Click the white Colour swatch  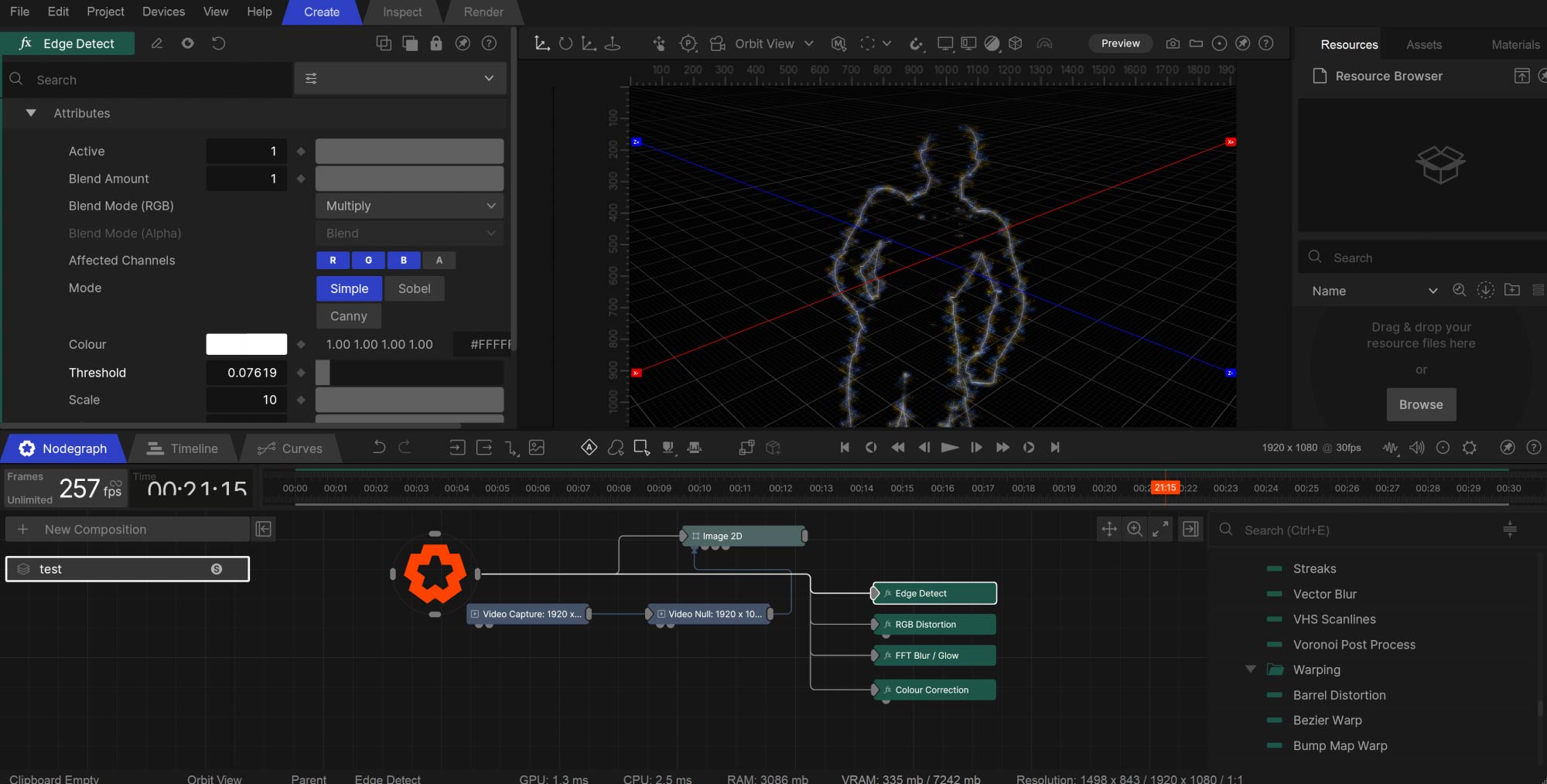click(x=246, y=344)
